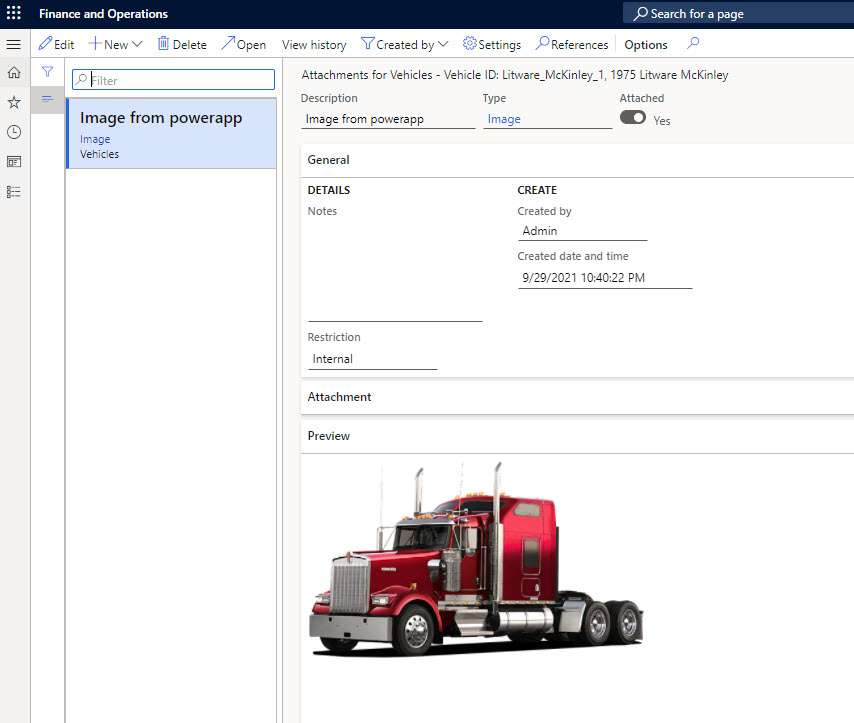Expand the Created by filter dropdown
Viewport: 854px width, 723px height.
pos(405,45)
